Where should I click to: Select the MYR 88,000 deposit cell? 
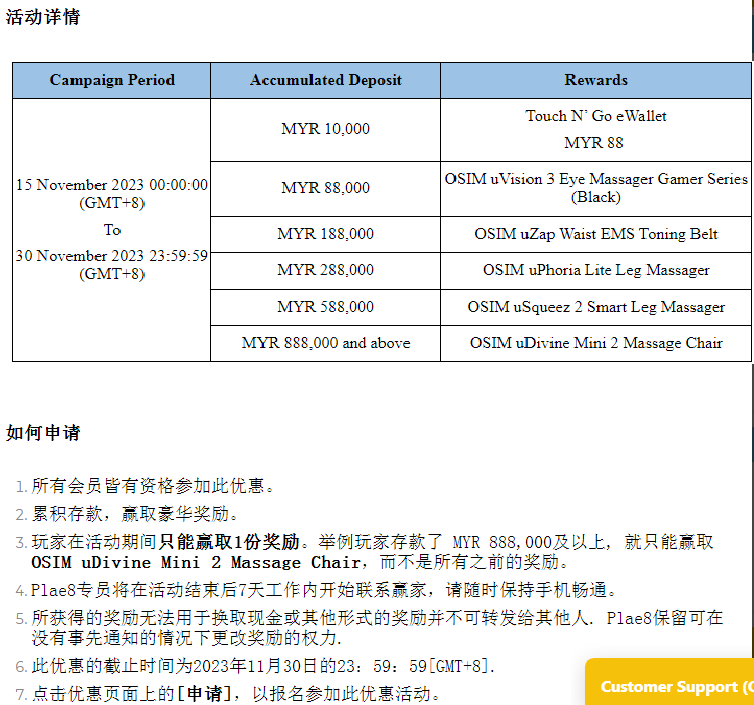[x=326, y=188]
